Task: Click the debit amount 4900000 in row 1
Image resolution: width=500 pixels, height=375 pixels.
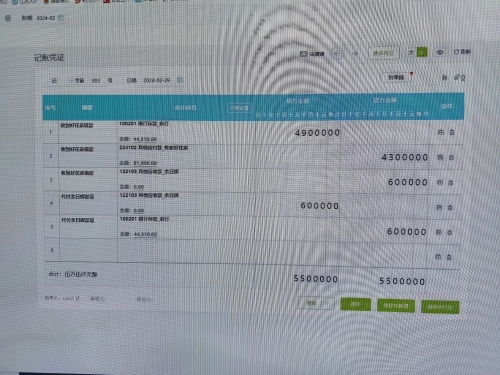Action: (317, 133)
